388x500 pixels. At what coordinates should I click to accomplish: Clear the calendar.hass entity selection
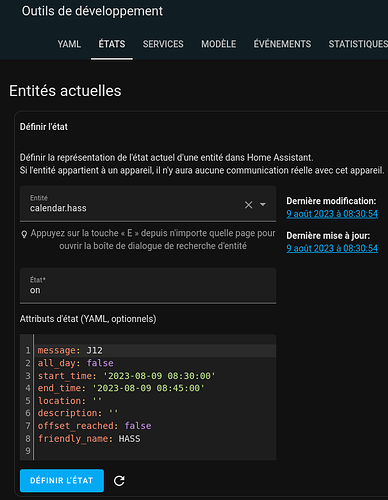click(248, 205)
